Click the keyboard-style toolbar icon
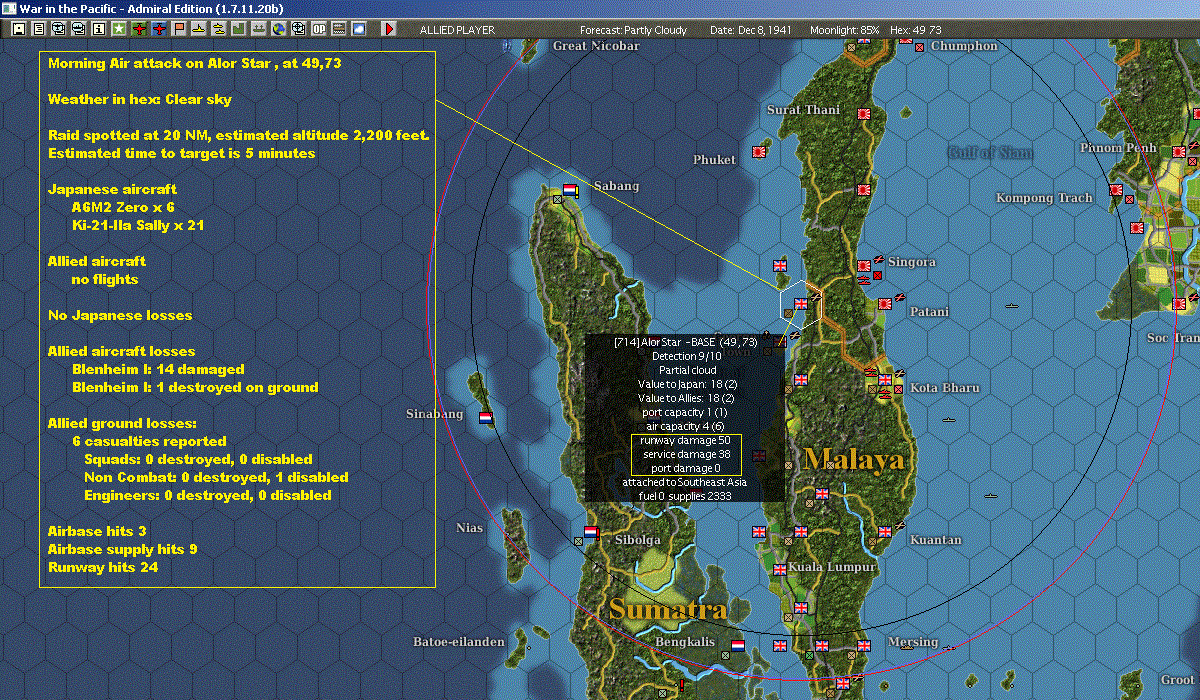 339,30
